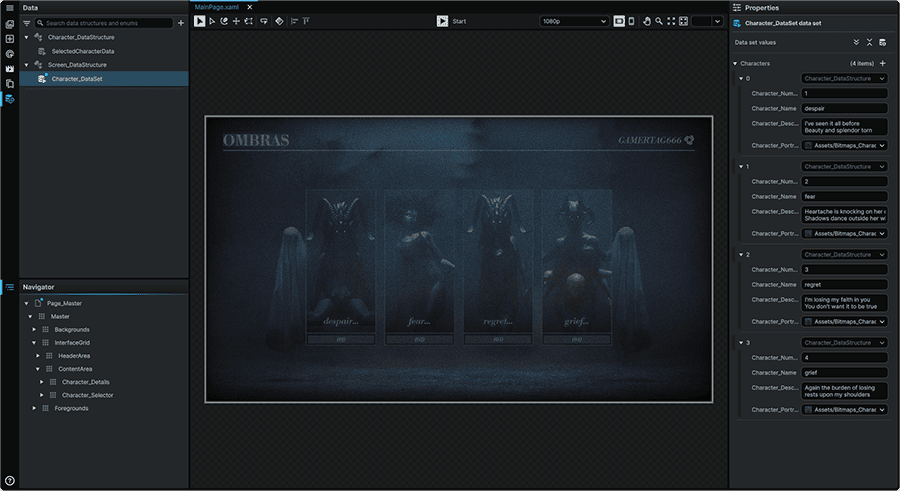Viewport: 900px width, 491px height.
Task: Toggle landscape orientation view
Action: pos(619,21)
